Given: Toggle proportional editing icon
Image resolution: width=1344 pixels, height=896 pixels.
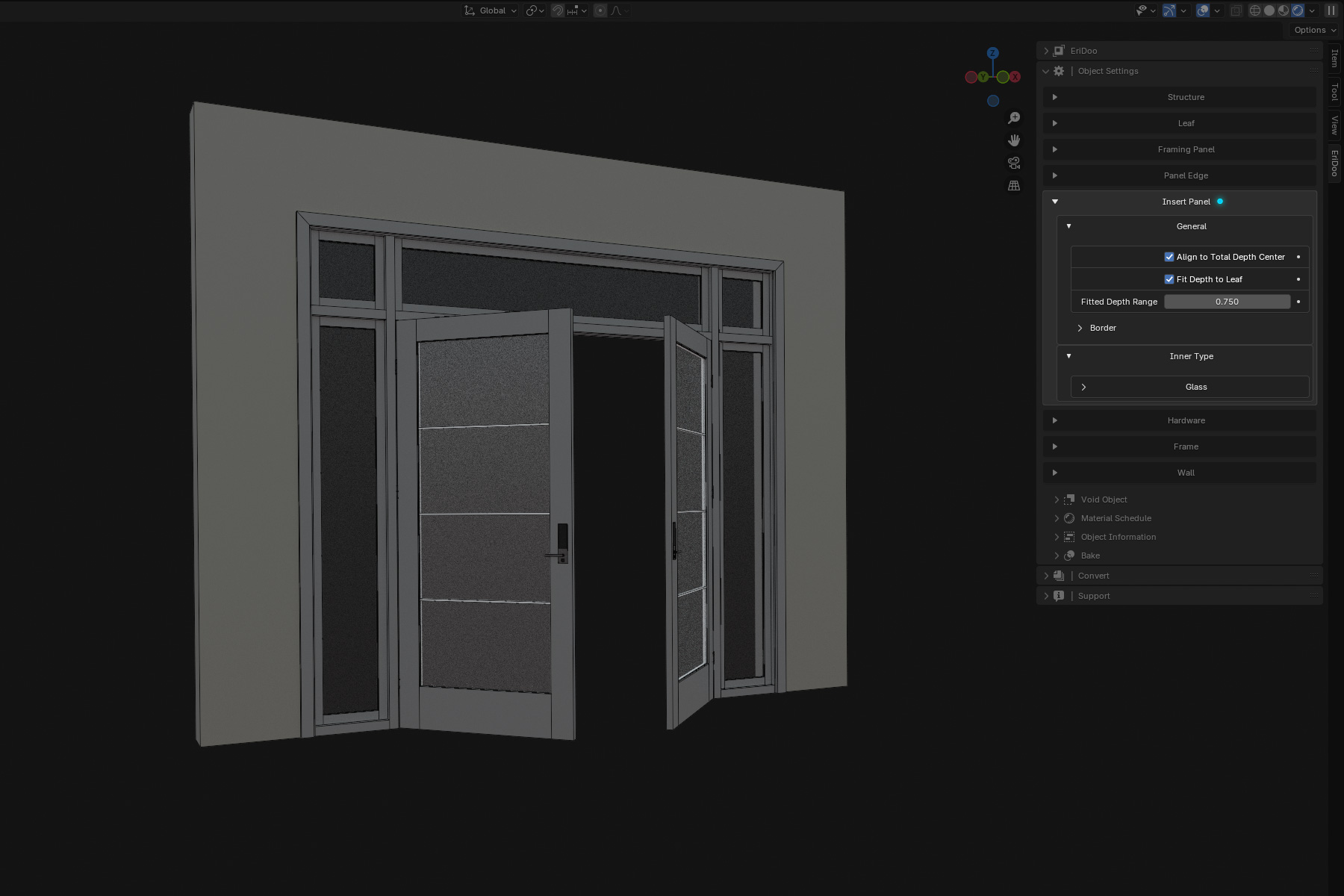Looking at the screenshot, I should (x=600, y=10).
